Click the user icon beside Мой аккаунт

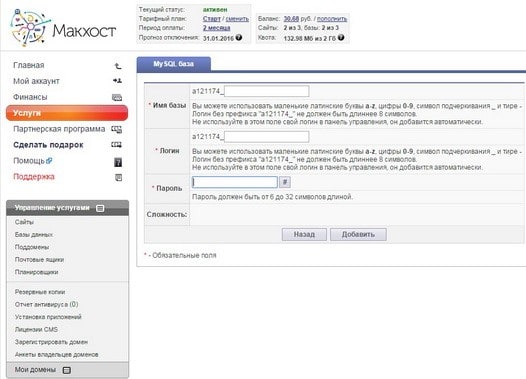117,81
